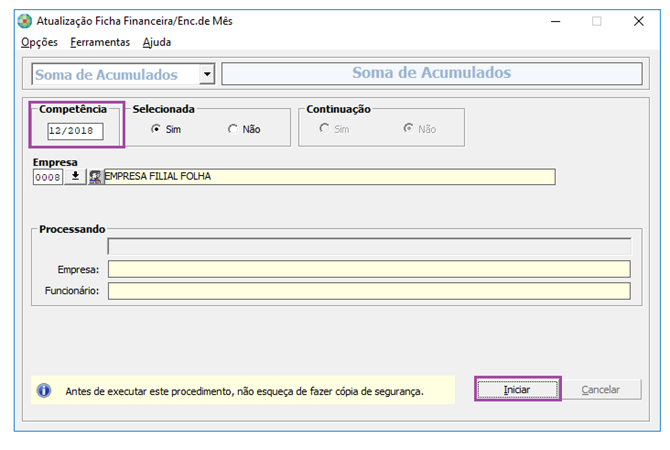
Task: Click the application globe icon in title bar
Action: tap(25, 21)
